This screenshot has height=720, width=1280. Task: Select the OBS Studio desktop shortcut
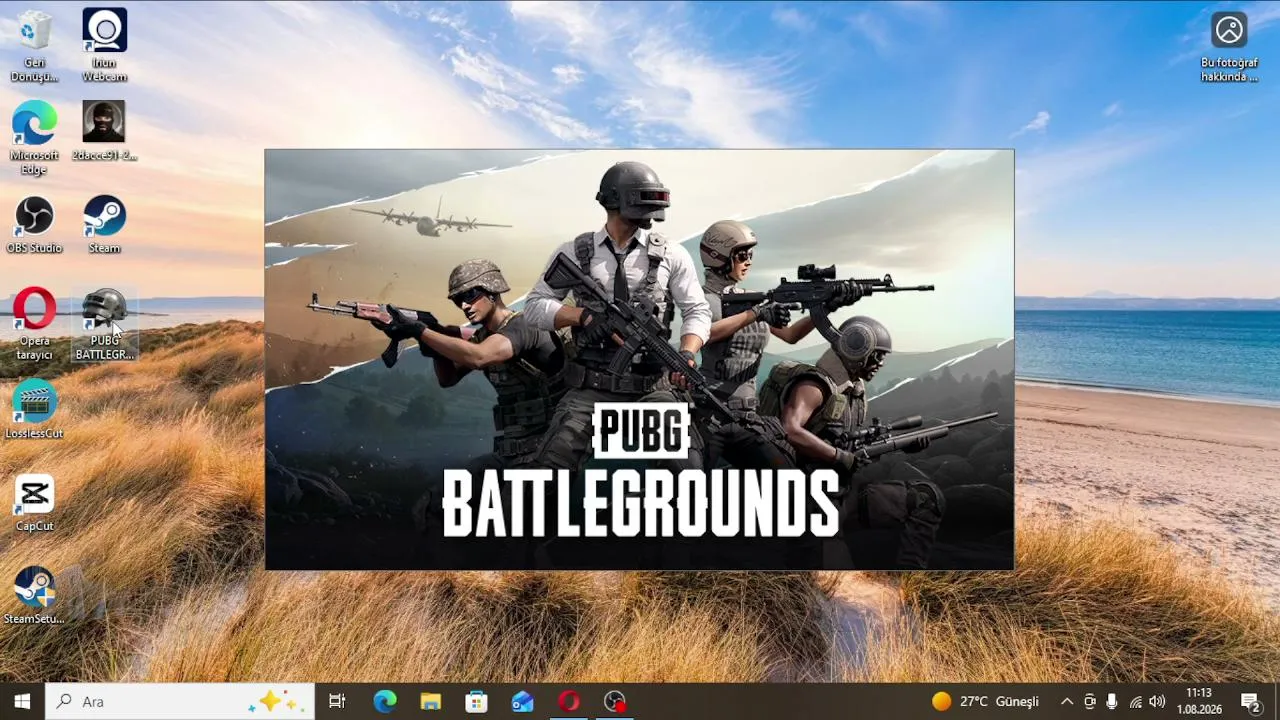pyautogui.click(x=34, y=224)
